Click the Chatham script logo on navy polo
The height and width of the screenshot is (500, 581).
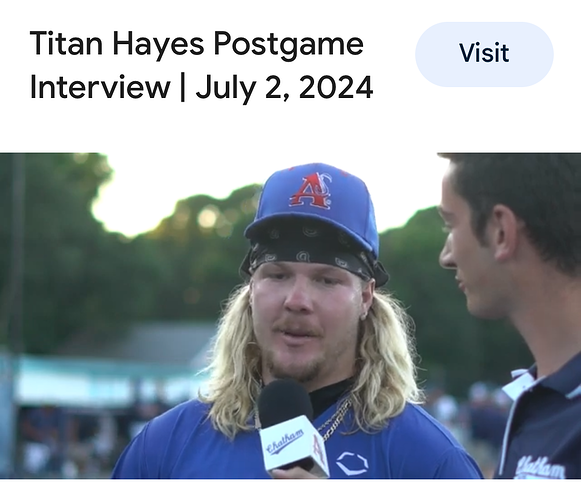coord(541,468)
